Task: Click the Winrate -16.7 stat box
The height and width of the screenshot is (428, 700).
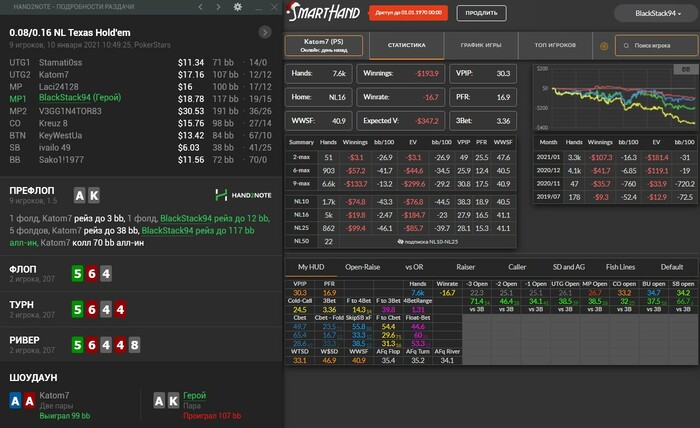Action: click(x=400, y=97)
